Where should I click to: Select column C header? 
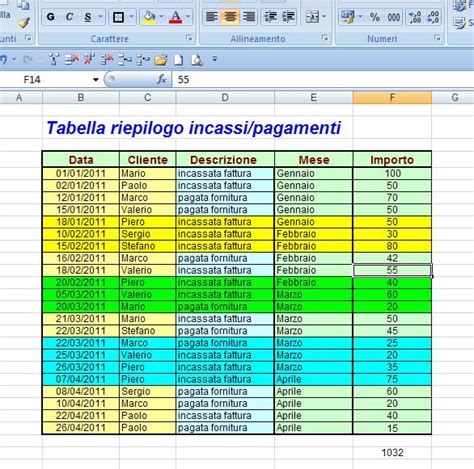coord(148,97)
